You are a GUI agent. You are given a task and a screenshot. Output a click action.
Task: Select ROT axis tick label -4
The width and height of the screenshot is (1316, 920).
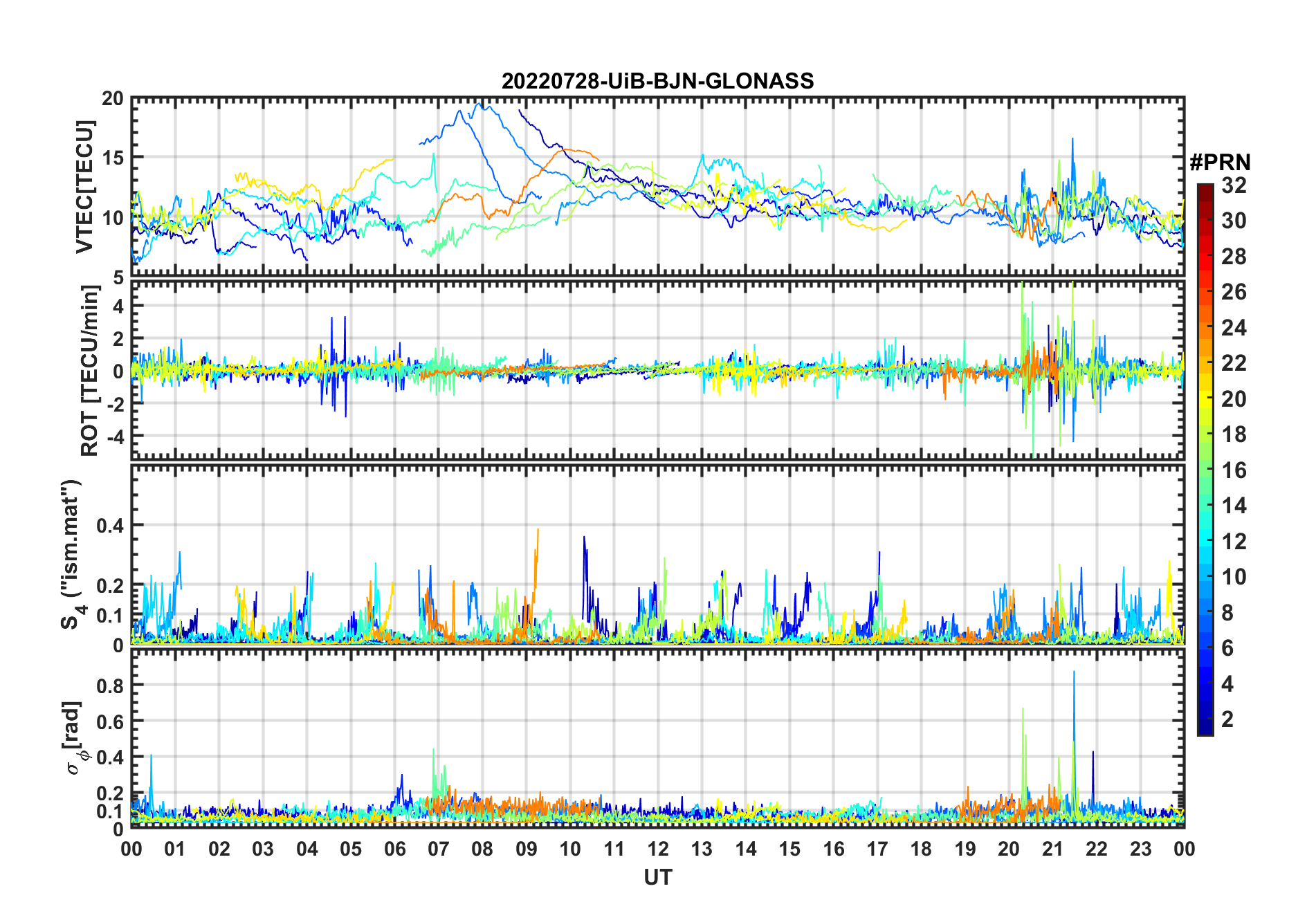pyautogui.click(x=116, y=438)
